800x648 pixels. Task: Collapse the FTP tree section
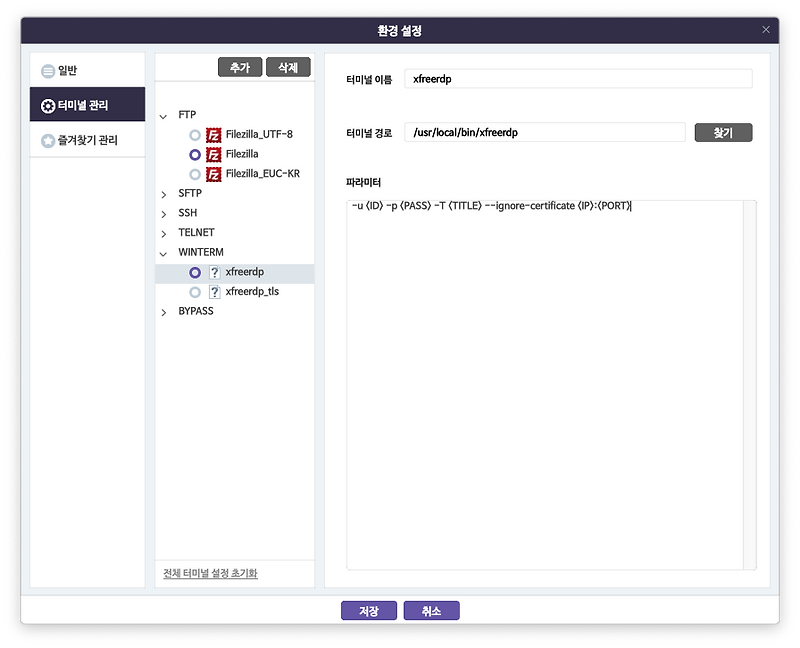[163, 114]
